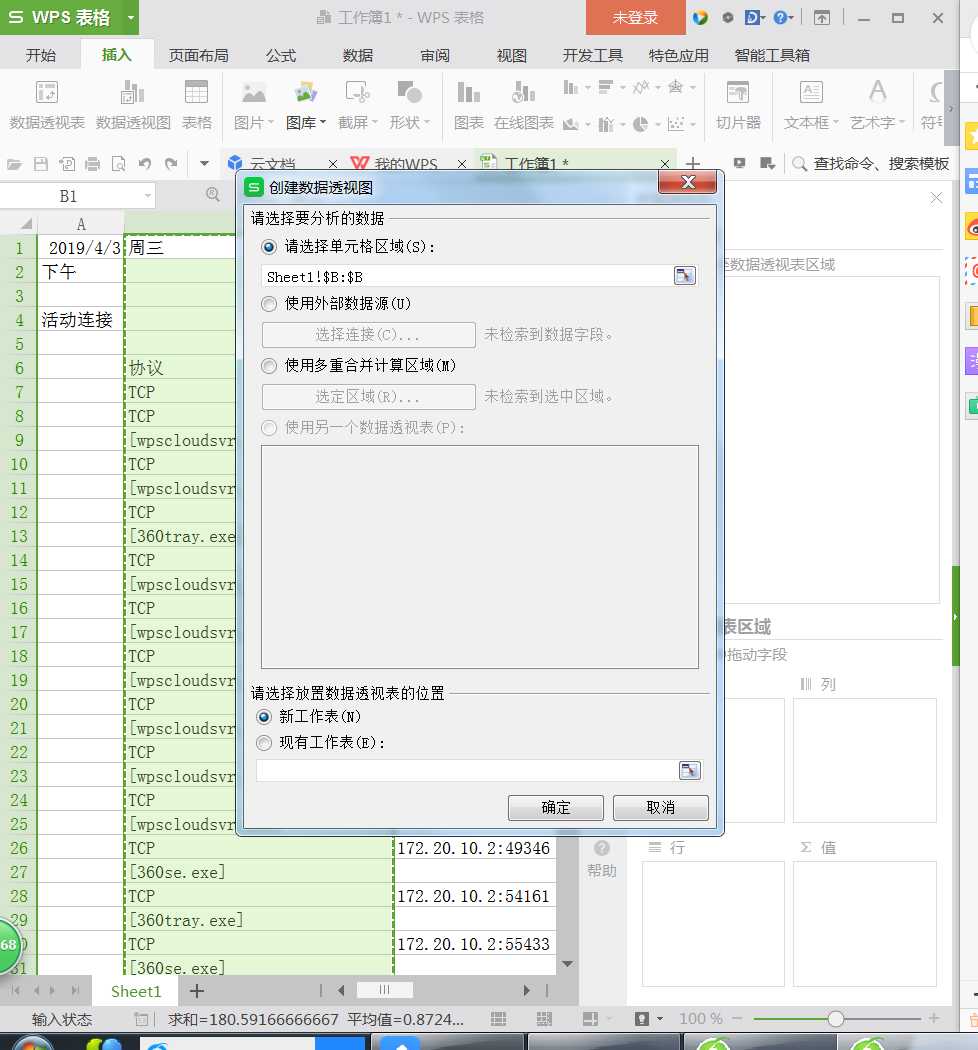Screen dimensions: 978x1050
Task: Select 使用外部数据源 radio button
Action: (x=269, y=304)
